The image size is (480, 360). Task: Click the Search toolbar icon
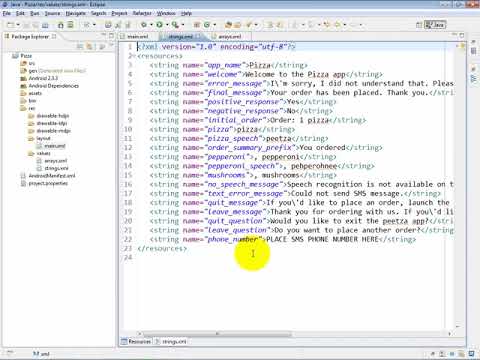[249, 25]
